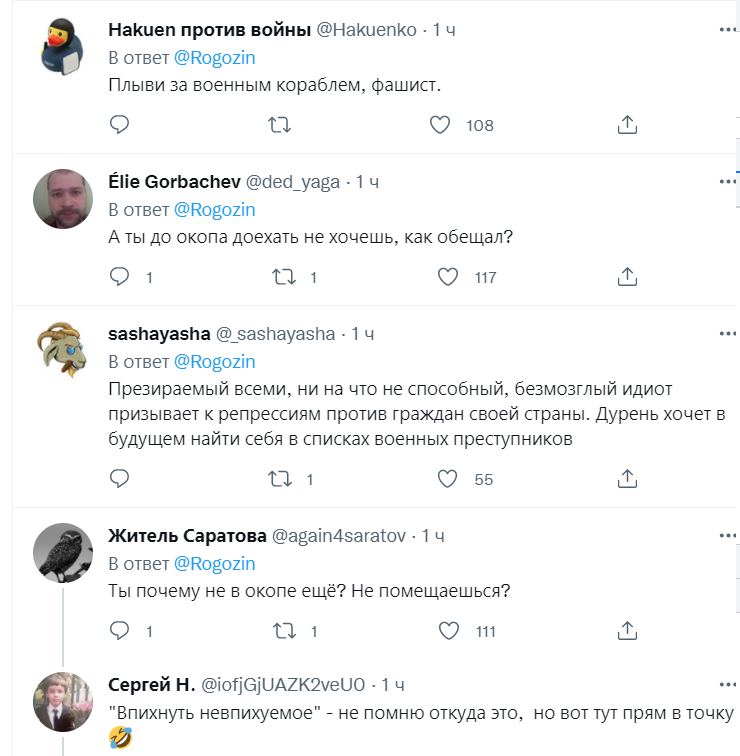Retweet Élie Gorbachev's tweet

(x=282, y=277)
